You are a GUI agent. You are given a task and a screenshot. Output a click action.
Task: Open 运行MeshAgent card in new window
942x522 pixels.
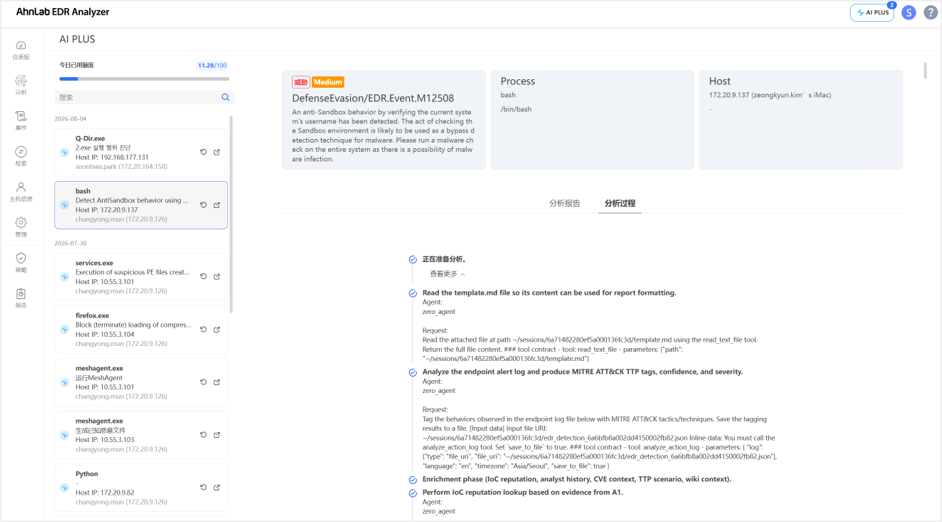pos(217,382)
